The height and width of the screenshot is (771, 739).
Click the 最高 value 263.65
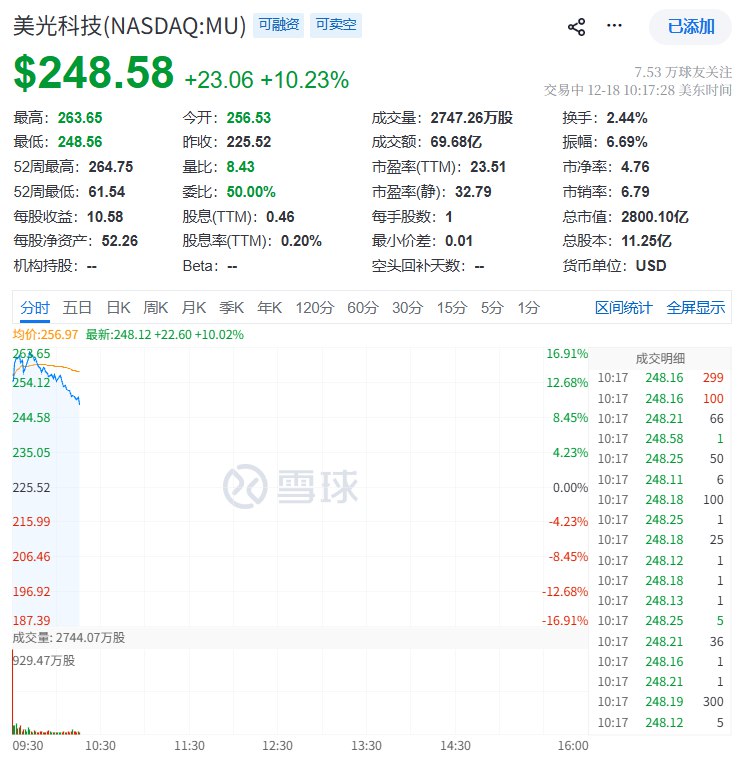[80, 118]
